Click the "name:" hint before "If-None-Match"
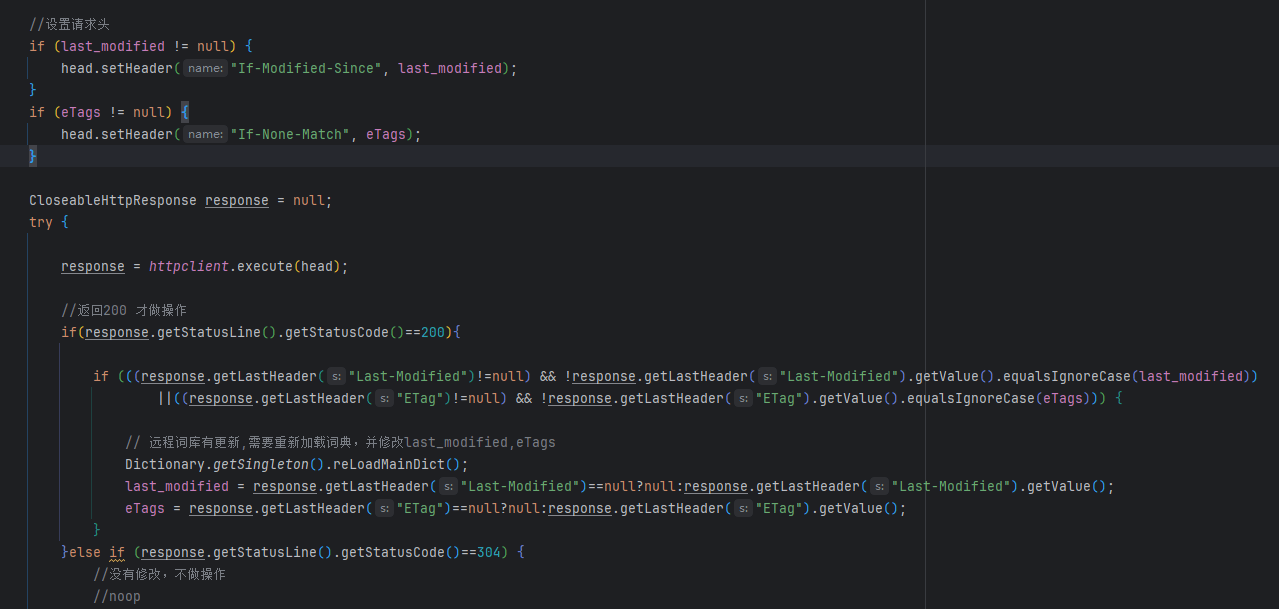Viewport: 1279px width, 609px height. point(206,135)
